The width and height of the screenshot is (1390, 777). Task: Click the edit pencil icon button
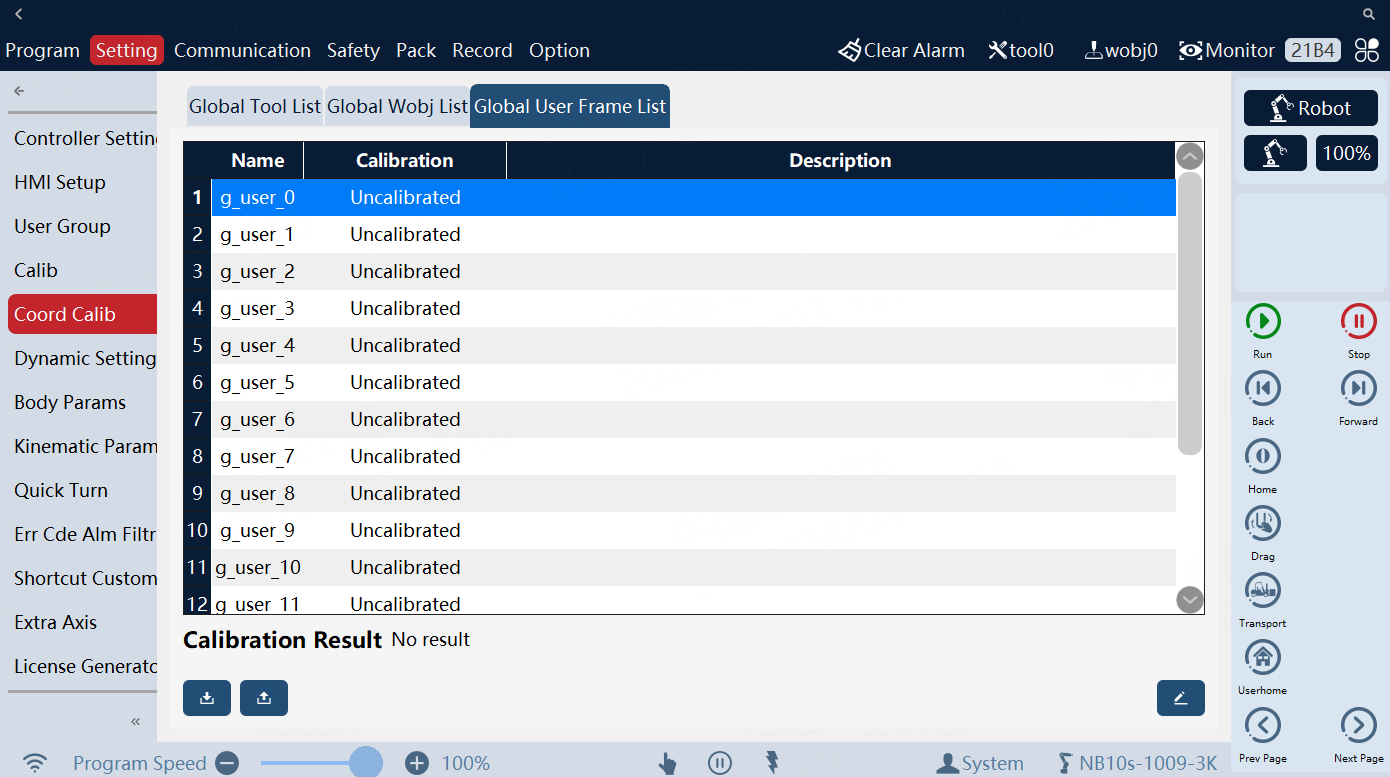point(1180,698)
